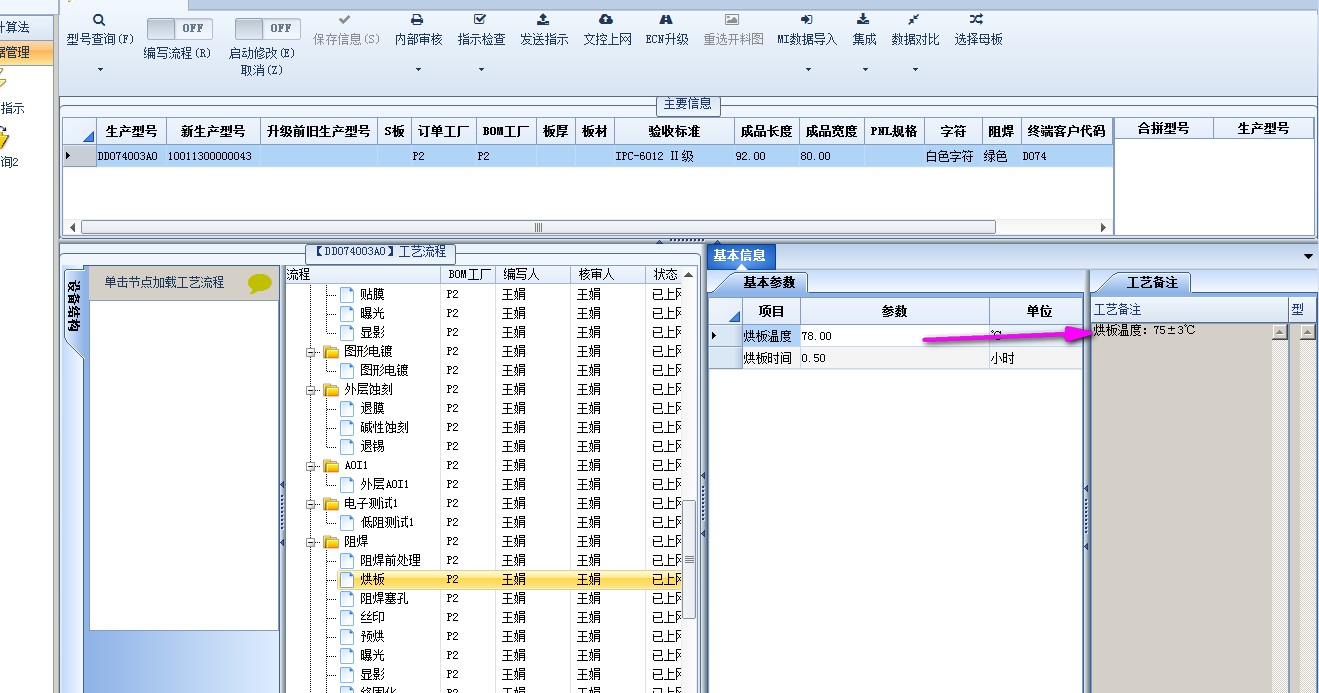1319x693 pixels.
Task: Click the grayed 保存信息 checkmark button
Action: [x=346, y=30]
